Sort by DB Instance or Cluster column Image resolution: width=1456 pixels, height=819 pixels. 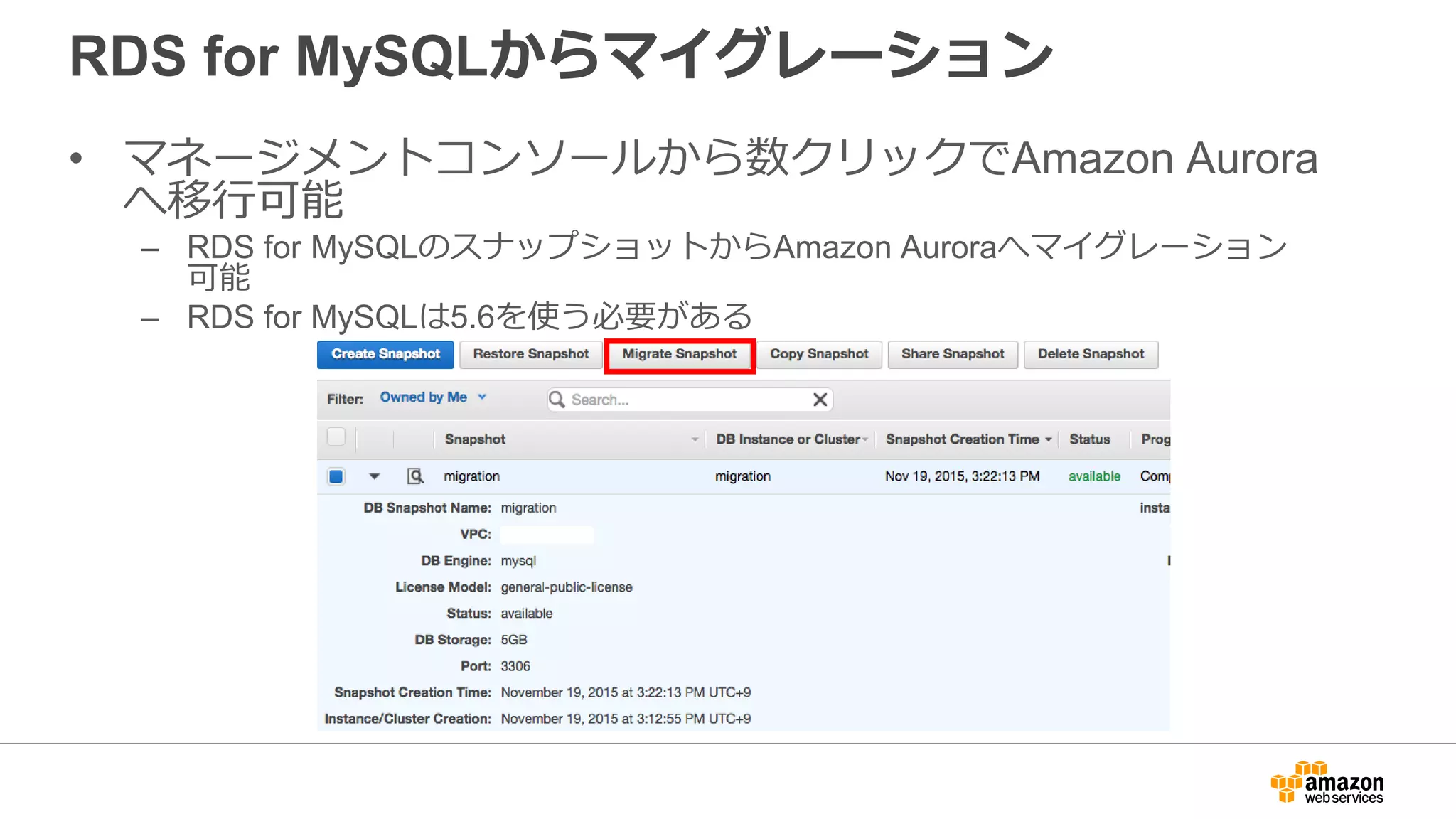click(x=788, y=439)
